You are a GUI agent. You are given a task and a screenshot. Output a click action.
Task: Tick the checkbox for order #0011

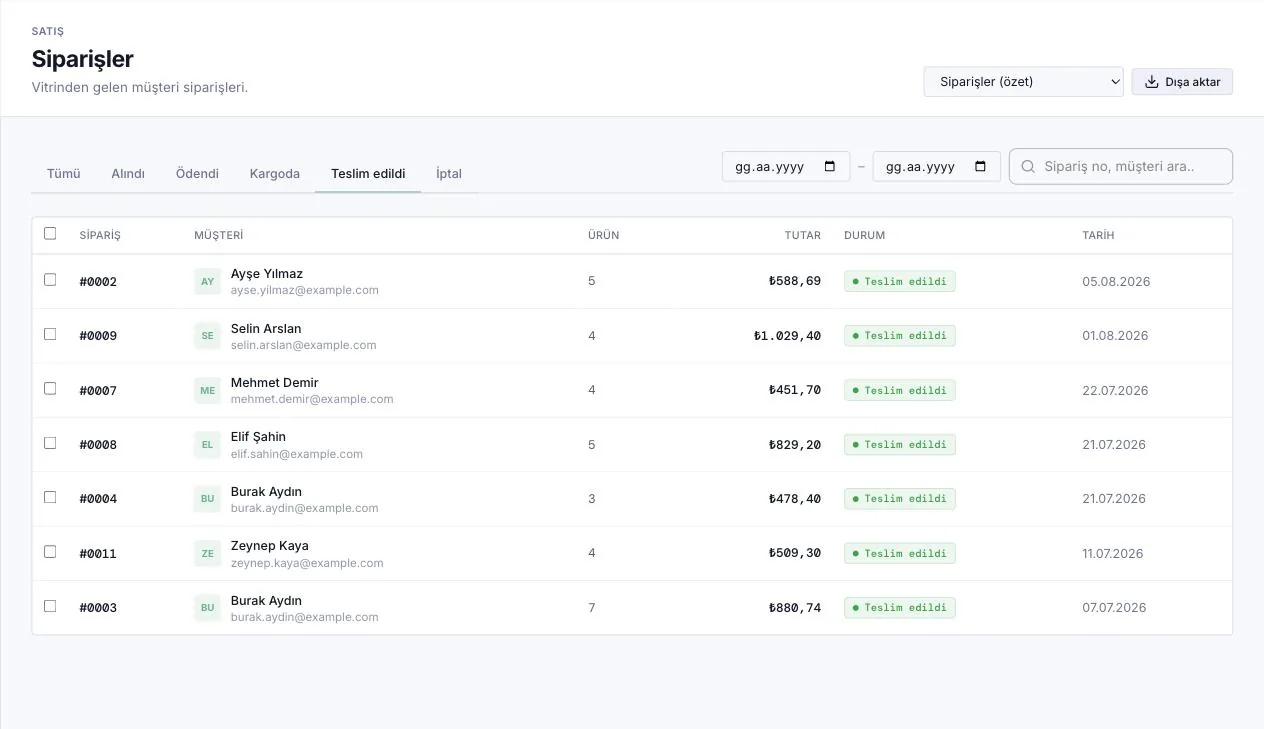50,551
